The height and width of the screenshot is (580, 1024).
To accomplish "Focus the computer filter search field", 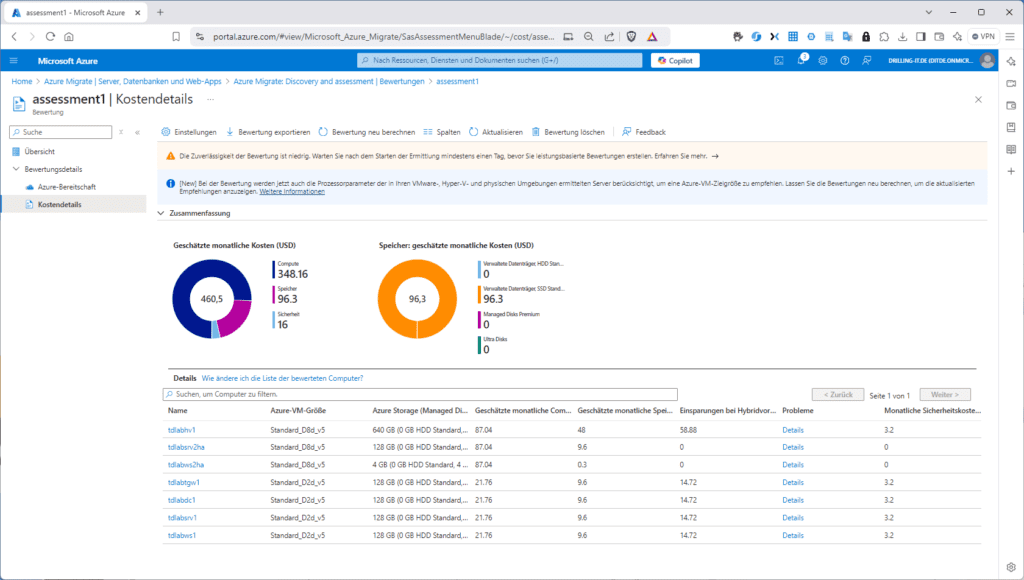I will (420, 395).
